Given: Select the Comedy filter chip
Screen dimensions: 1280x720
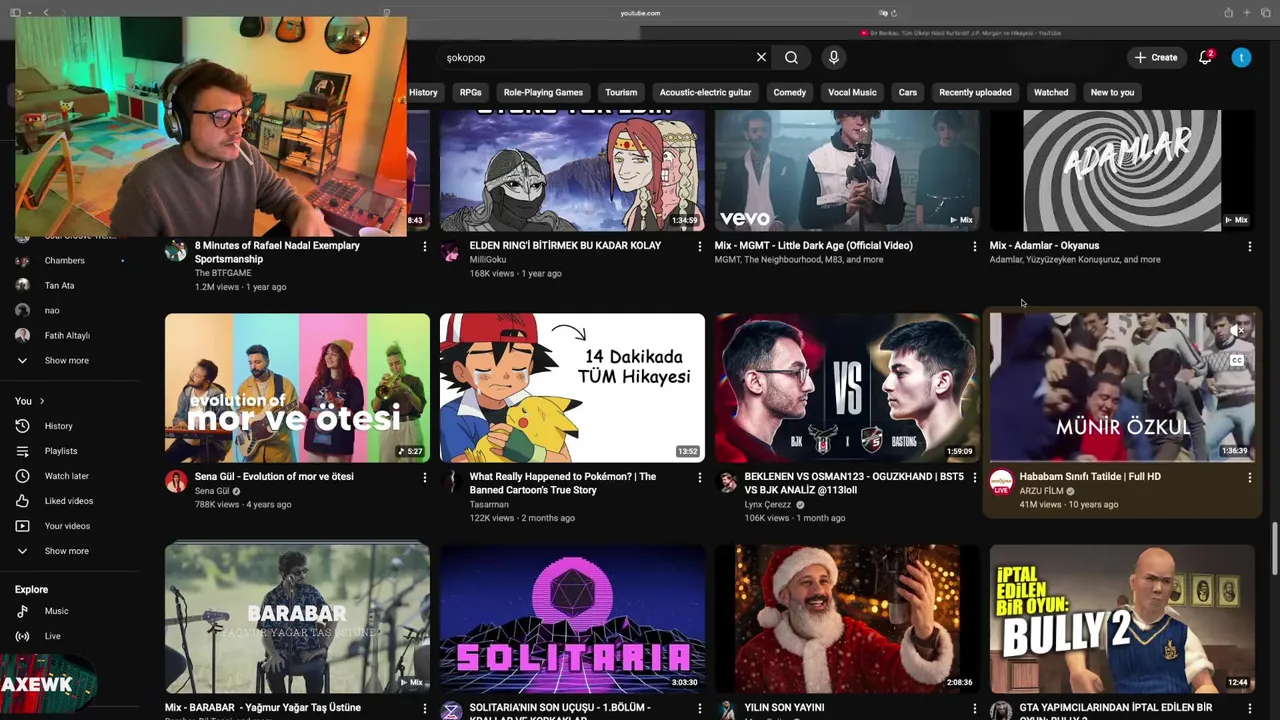Looking at the screenshot, I should click(789, 92).
